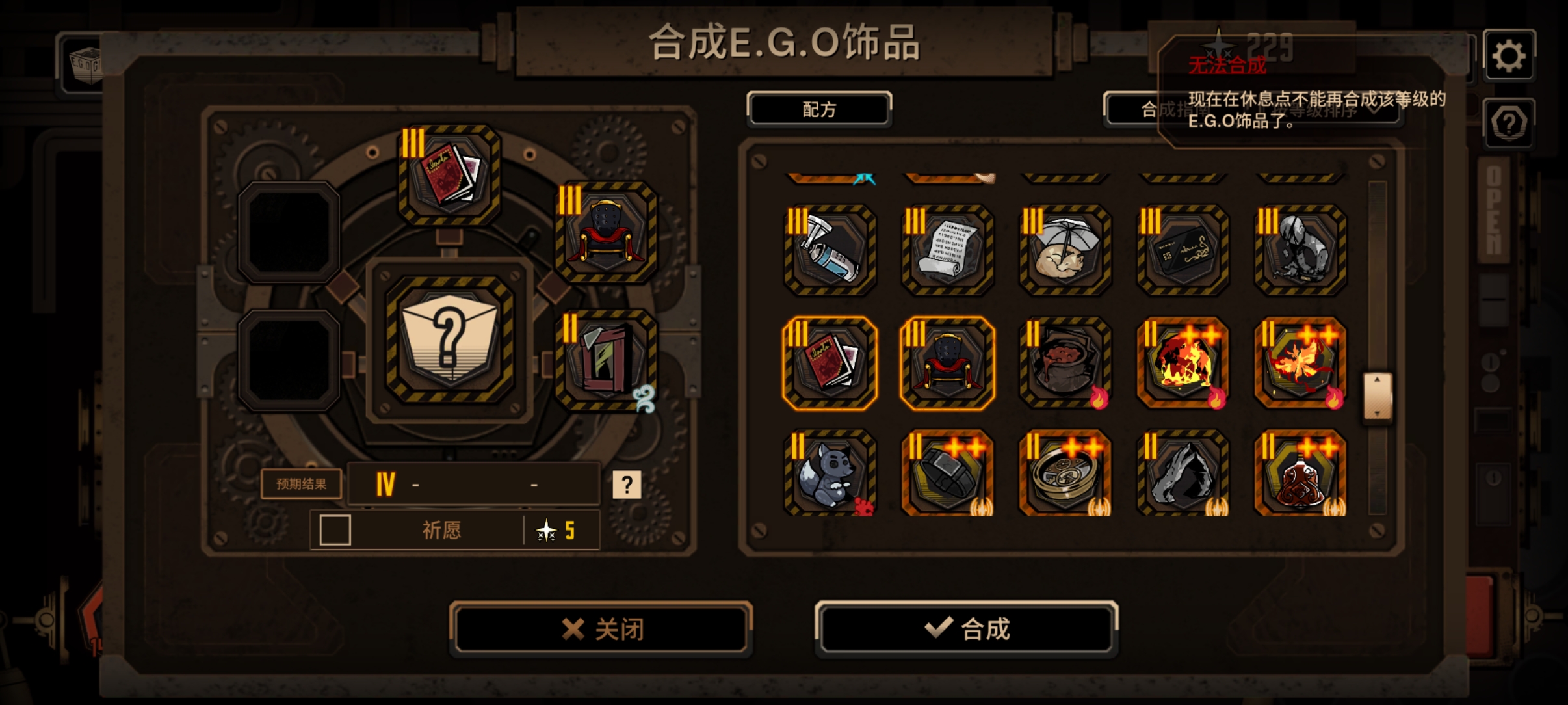The image size is (1568, 705).
Task: Show expected result help question mark
Action: (627, 485)
